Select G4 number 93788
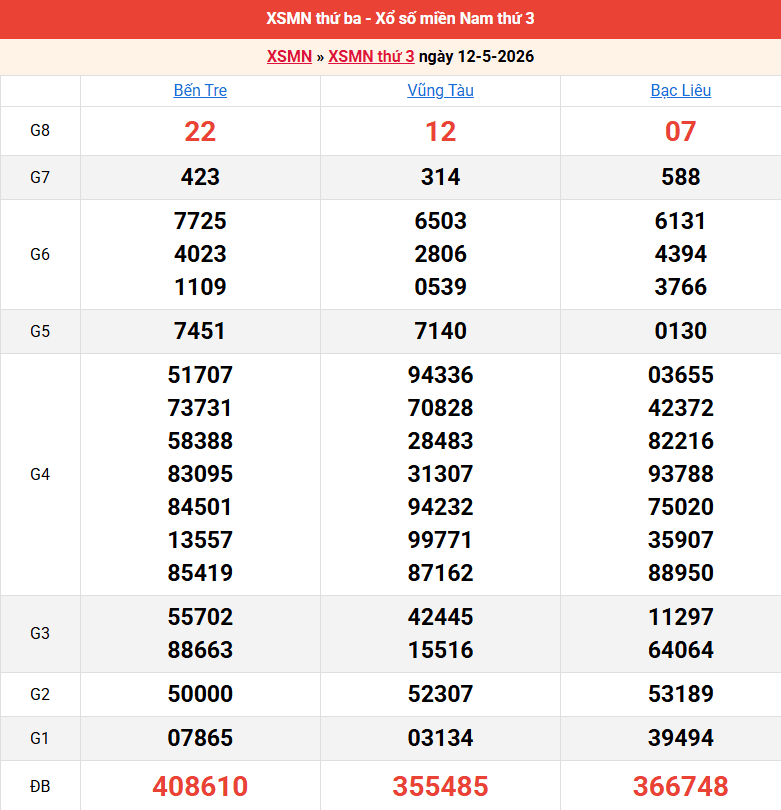The image size is (781, 810). [680, 474]
